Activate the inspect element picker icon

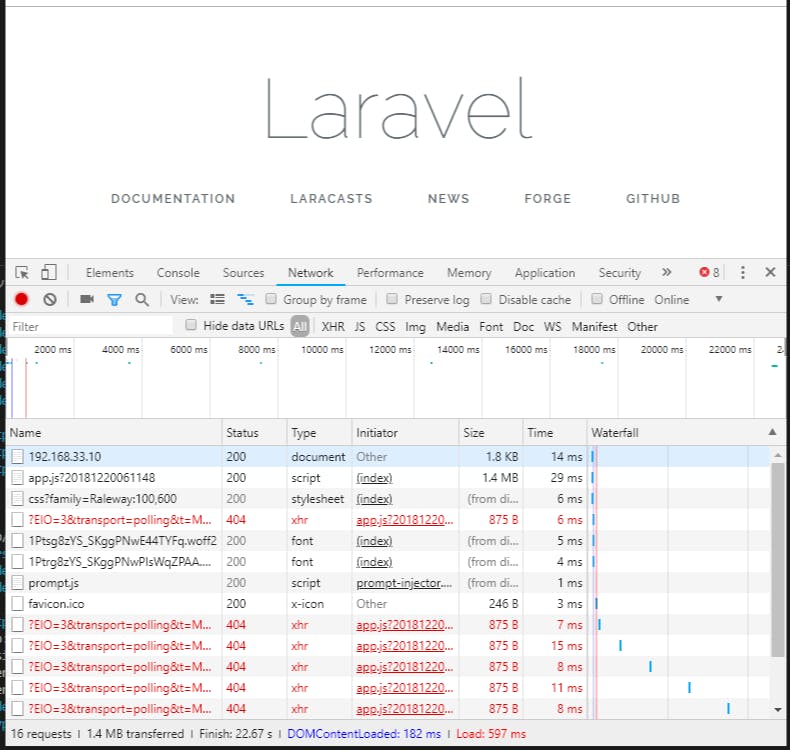(22, 272)
